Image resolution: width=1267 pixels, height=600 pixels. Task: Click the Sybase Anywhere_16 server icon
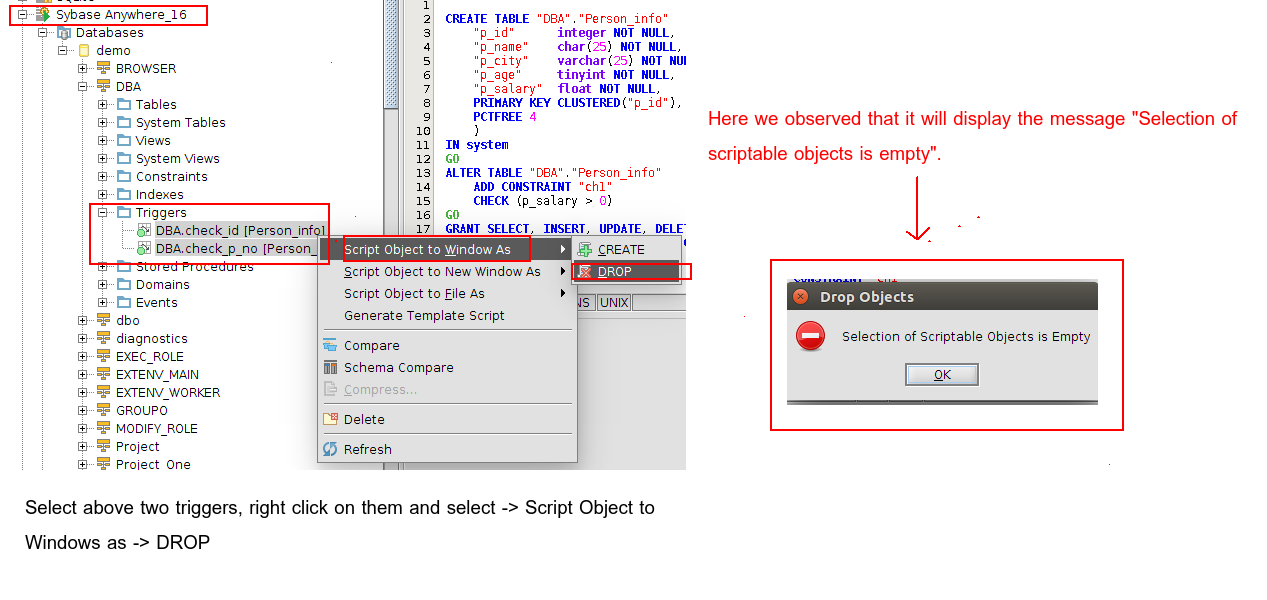pos(43,15)
